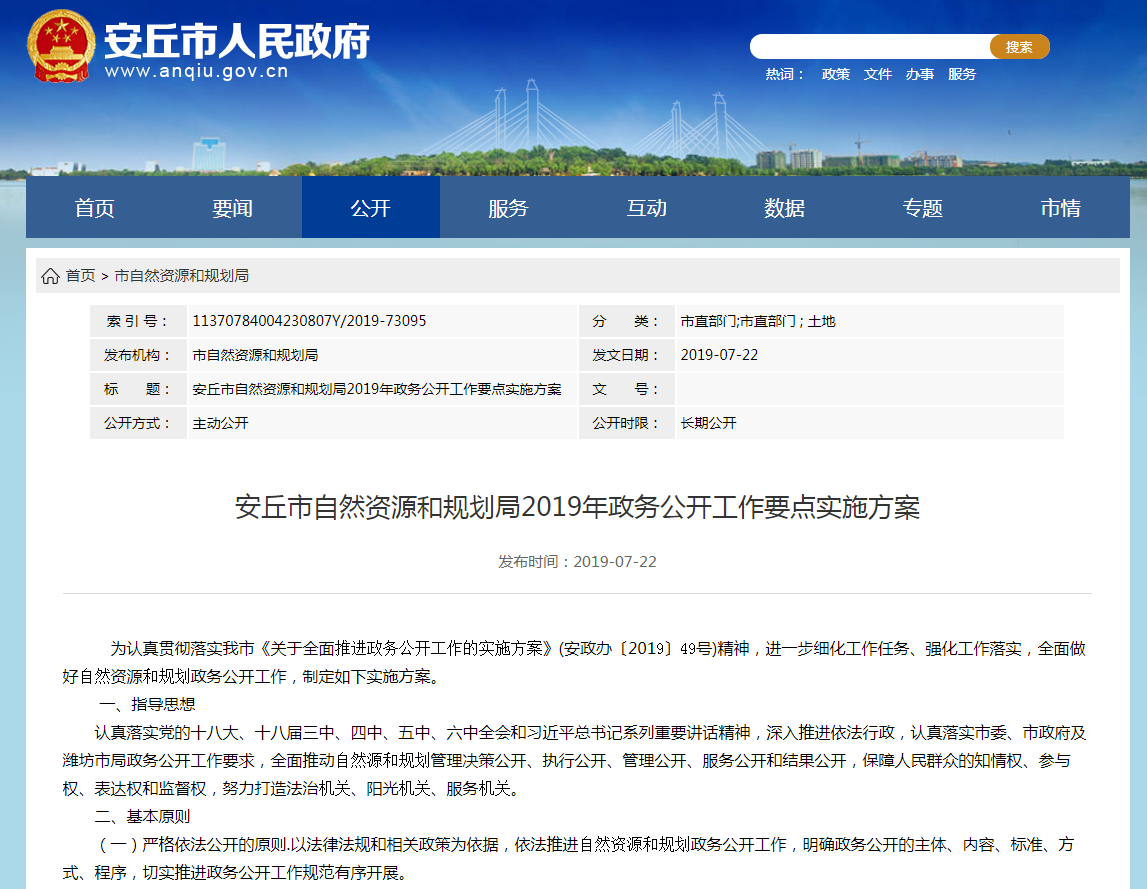1147x889 pixels.
Task: Click the 发布机构 value 市自然资源和规划局
Action: point(255,355)
